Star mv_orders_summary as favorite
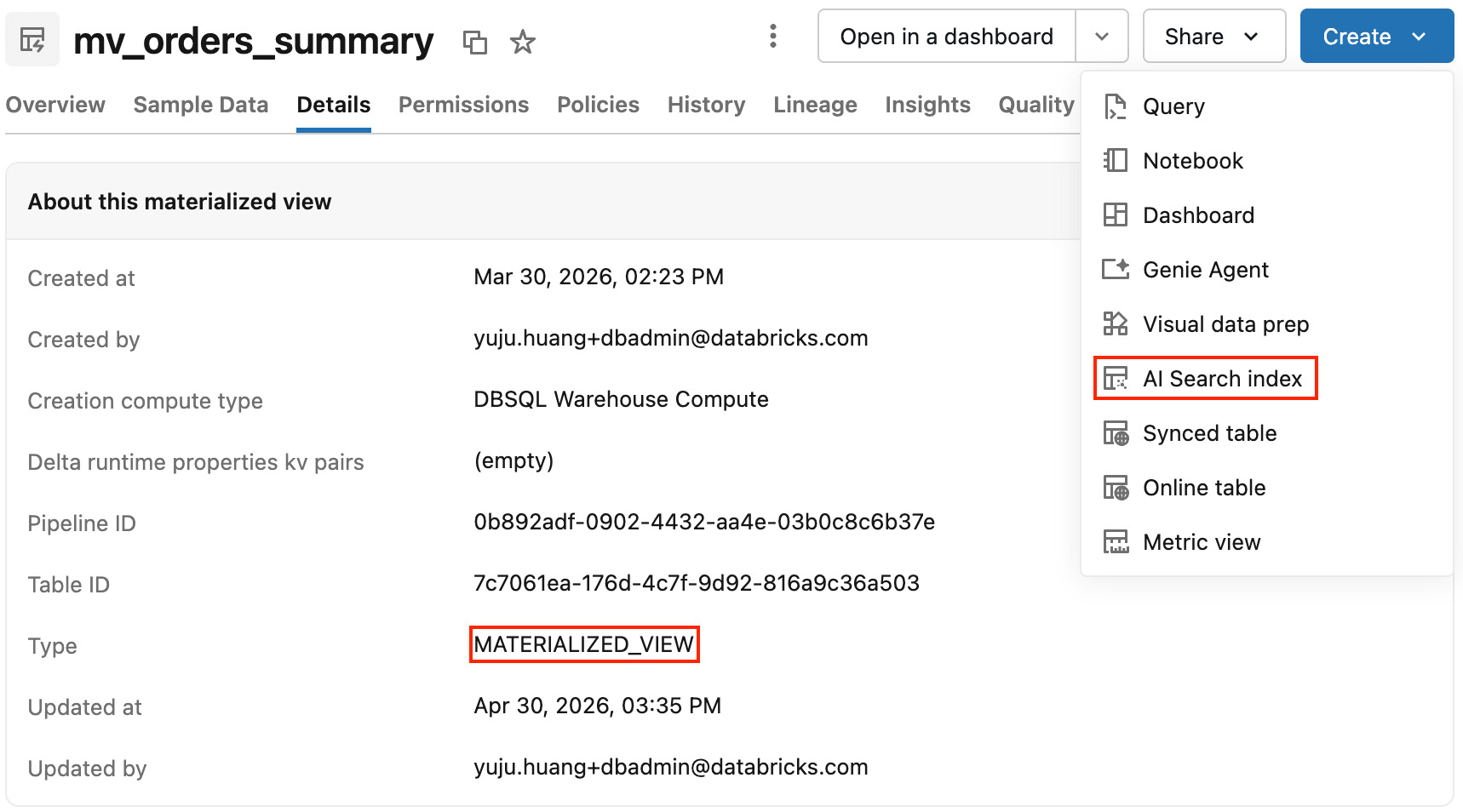 pyautogui.click(x=522, y=42)
